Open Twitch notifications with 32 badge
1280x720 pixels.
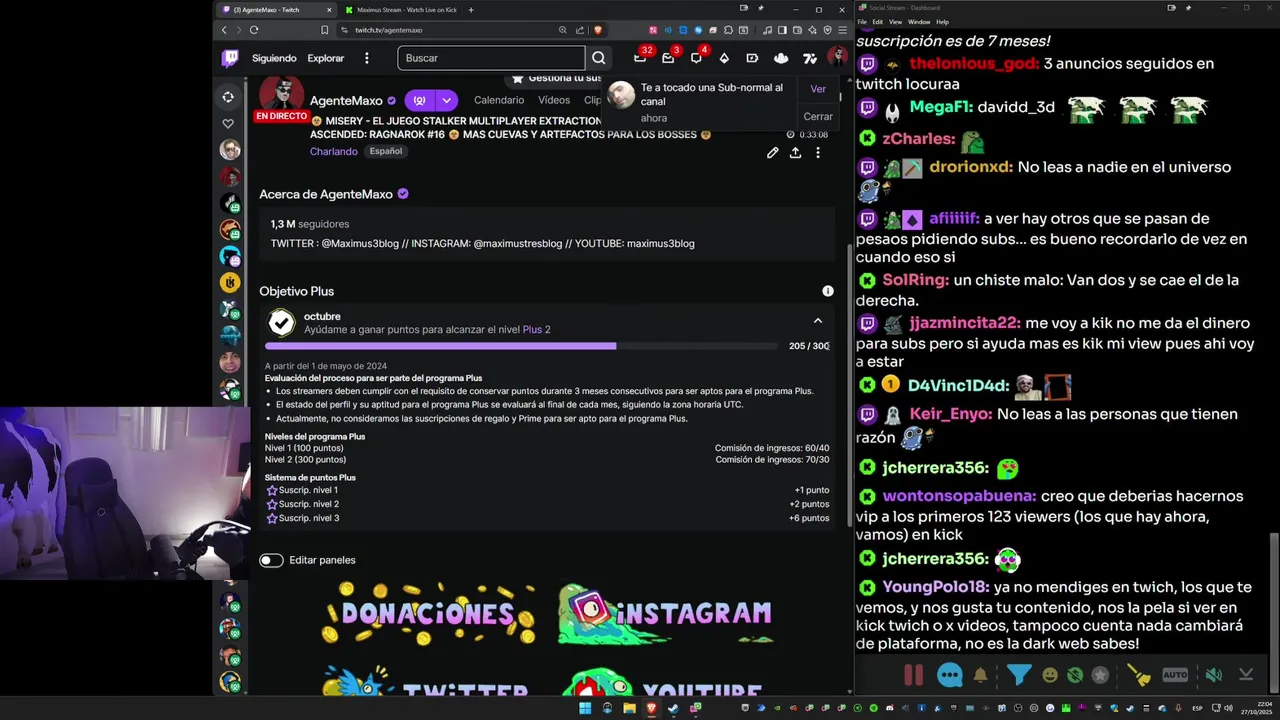640,58
